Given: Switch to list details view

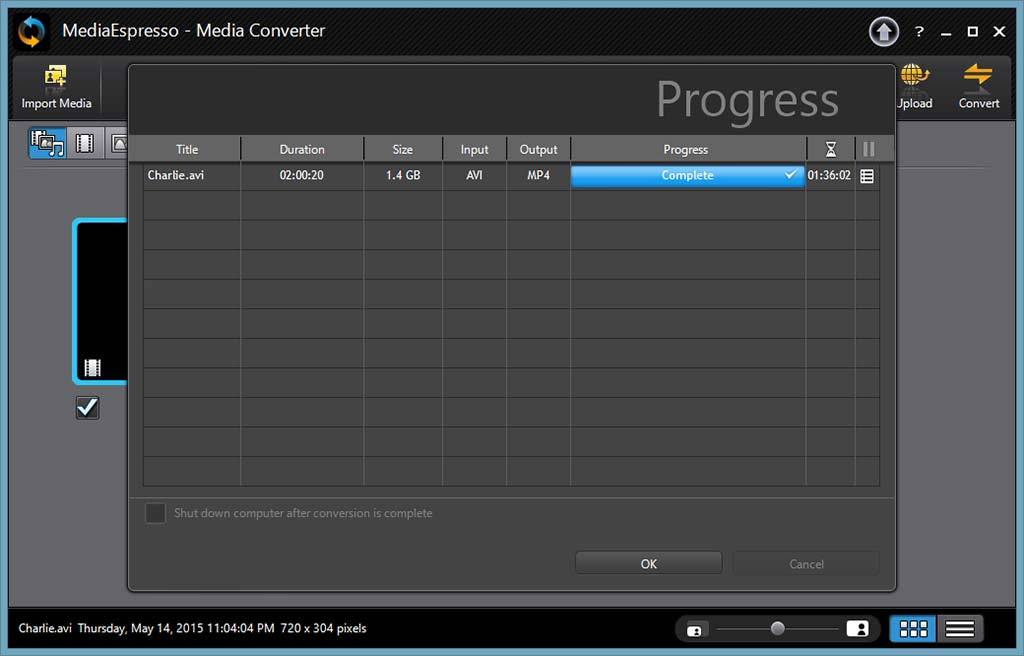Looking at the screenshot, I should pos(959,629).
